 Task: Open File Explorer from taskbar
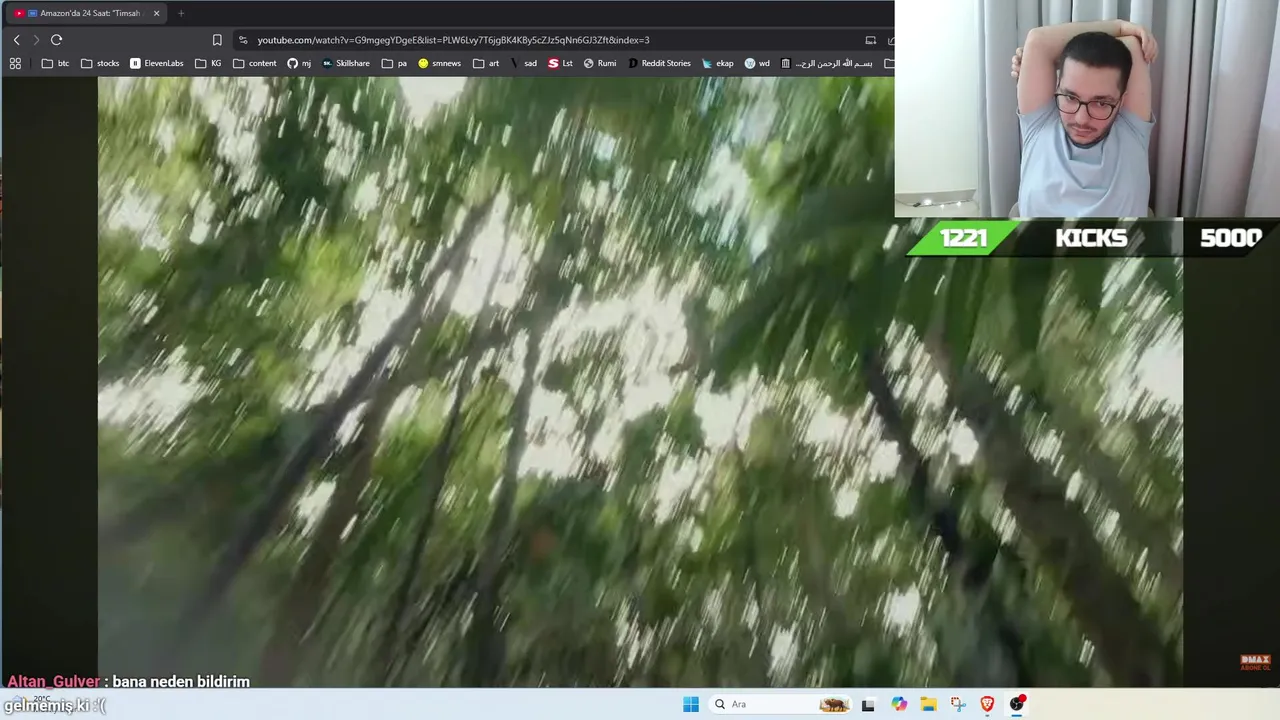[x=928, y=704]
